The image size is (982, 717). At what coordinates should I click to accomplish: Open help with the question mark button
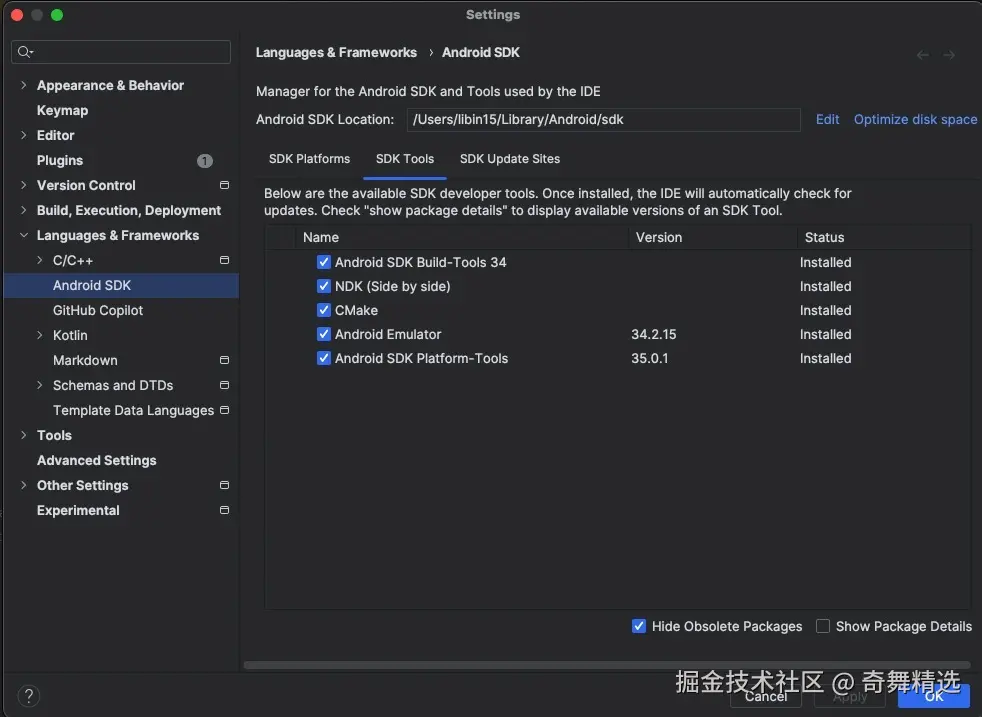coord(29,696)
